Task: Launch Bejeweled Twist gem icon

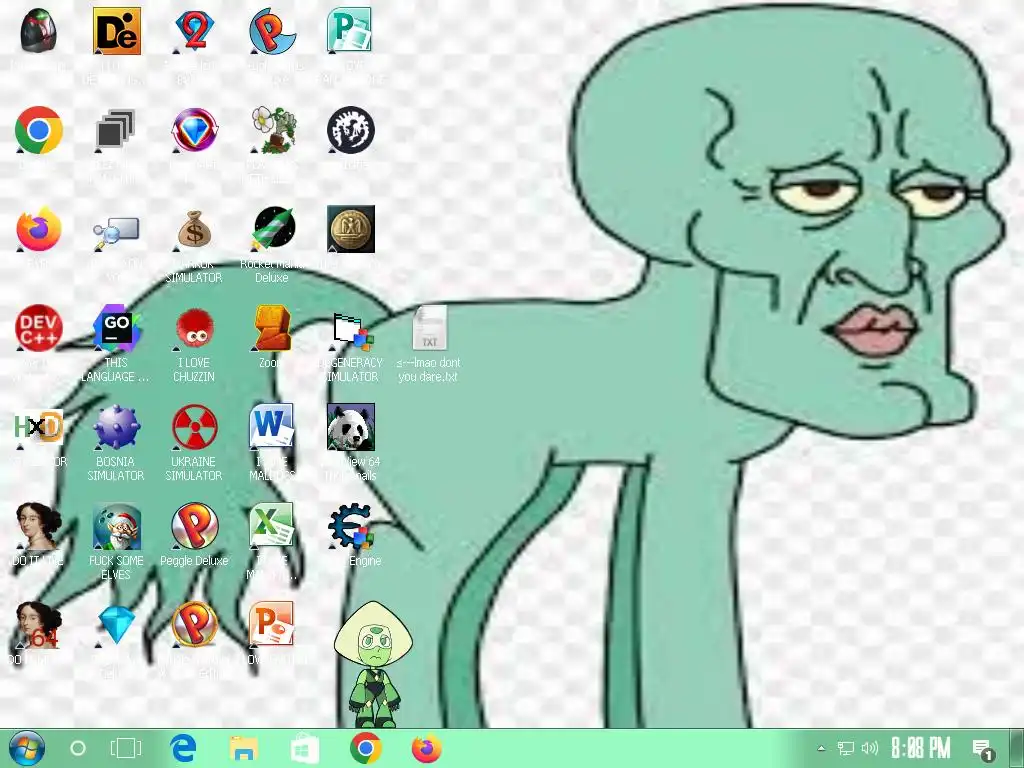Action: pos(194,129)
